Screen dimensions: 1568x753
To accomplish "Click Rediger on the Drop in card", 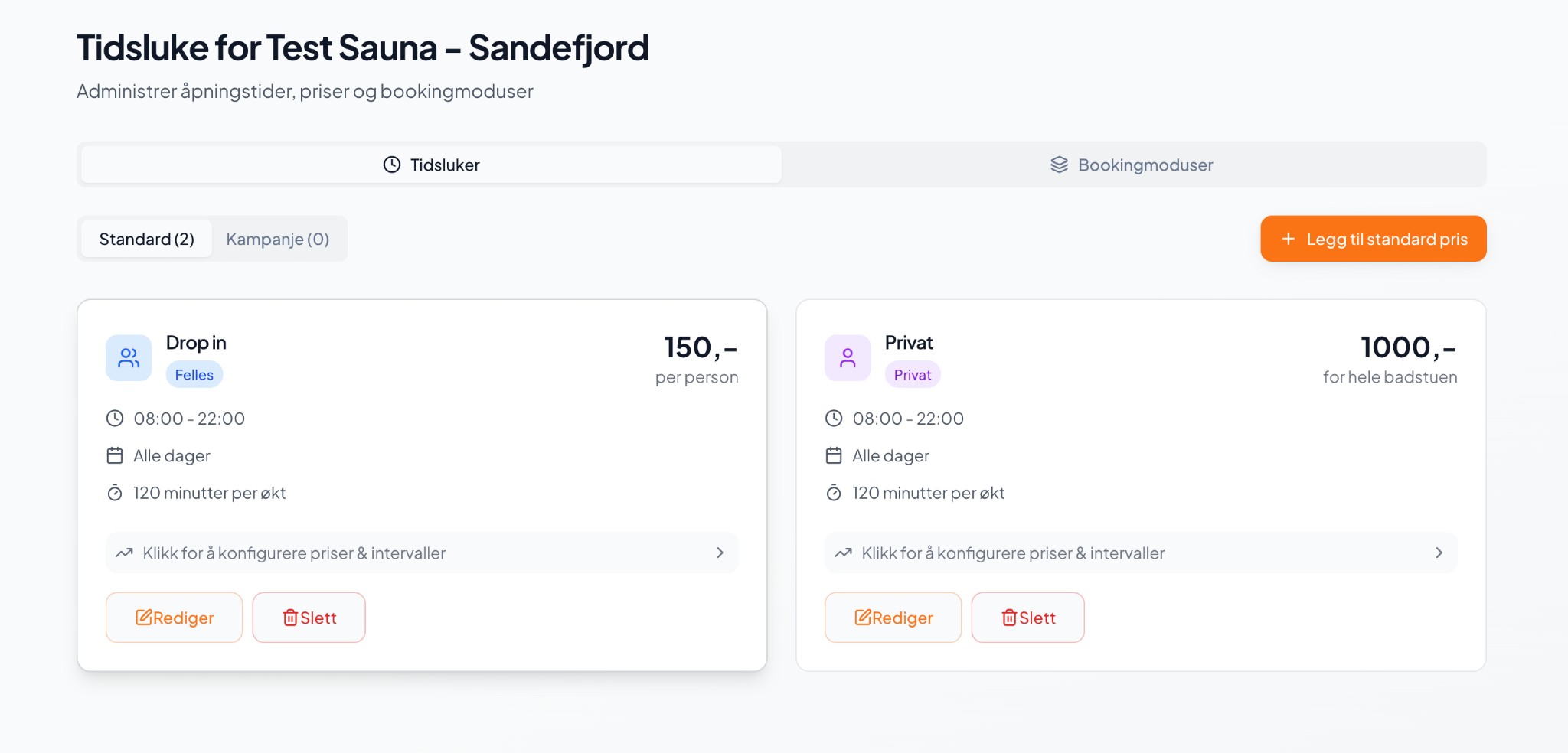I will pos(174,618).
